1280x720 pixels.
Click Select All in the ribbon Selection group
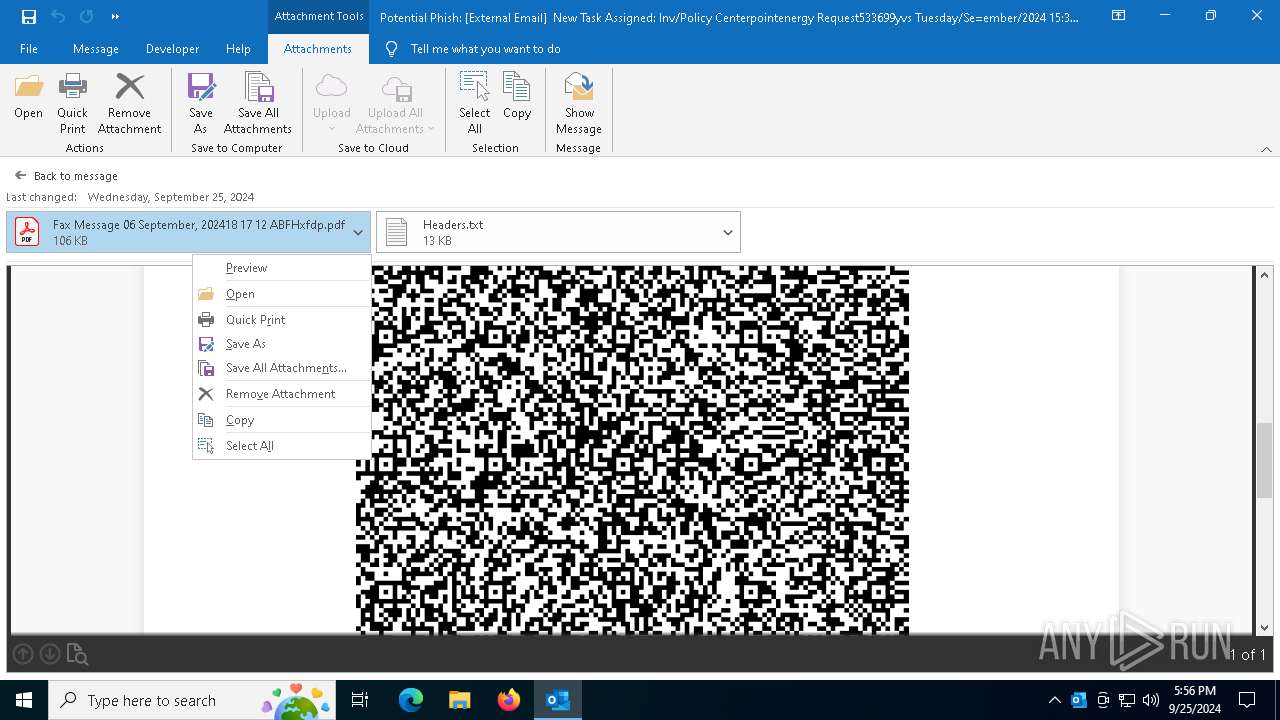click(474, 104)
